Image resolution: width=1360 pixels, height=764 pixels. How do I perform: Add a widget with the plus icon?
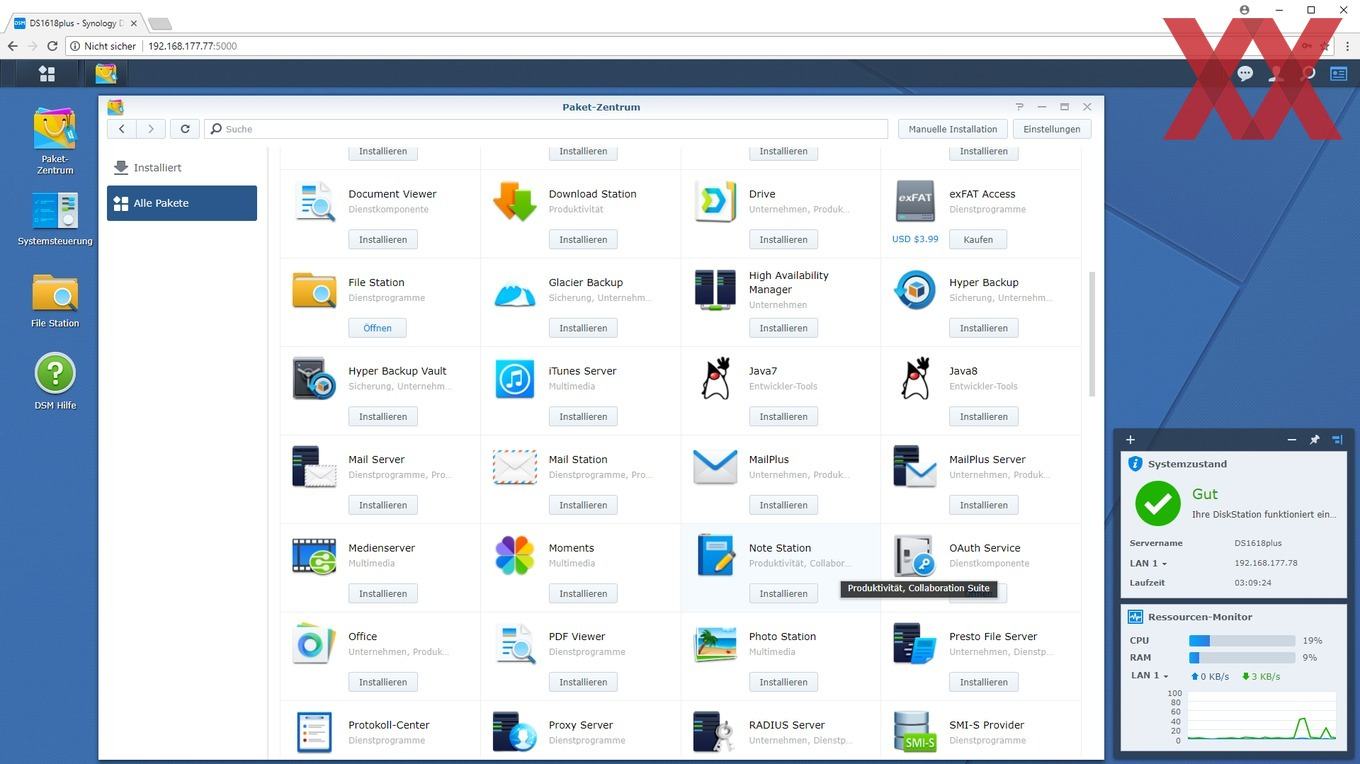tap(1130, 439)
